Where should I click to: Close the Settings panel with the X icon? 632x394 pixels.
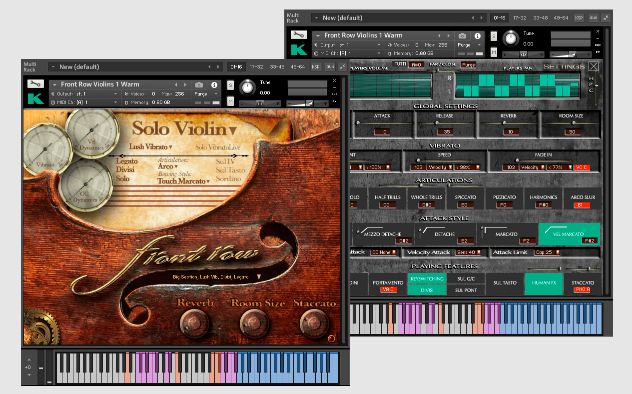[594, 66]
